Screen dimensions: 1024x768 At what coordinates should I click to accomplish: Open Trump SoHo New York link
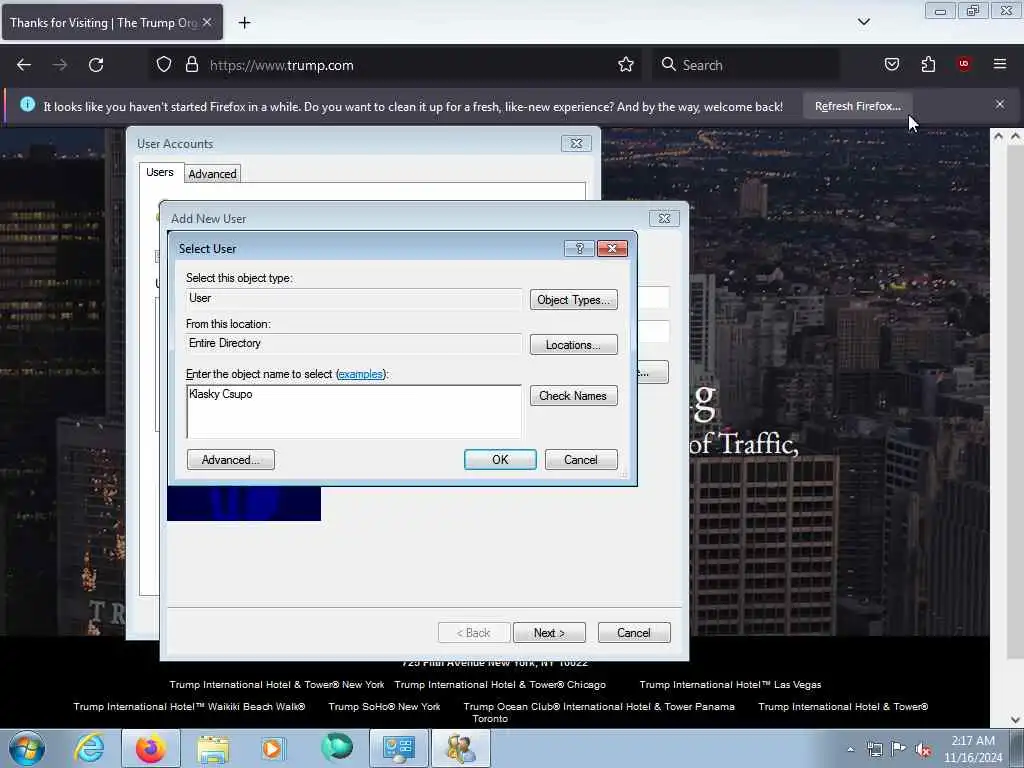point(384,707)
